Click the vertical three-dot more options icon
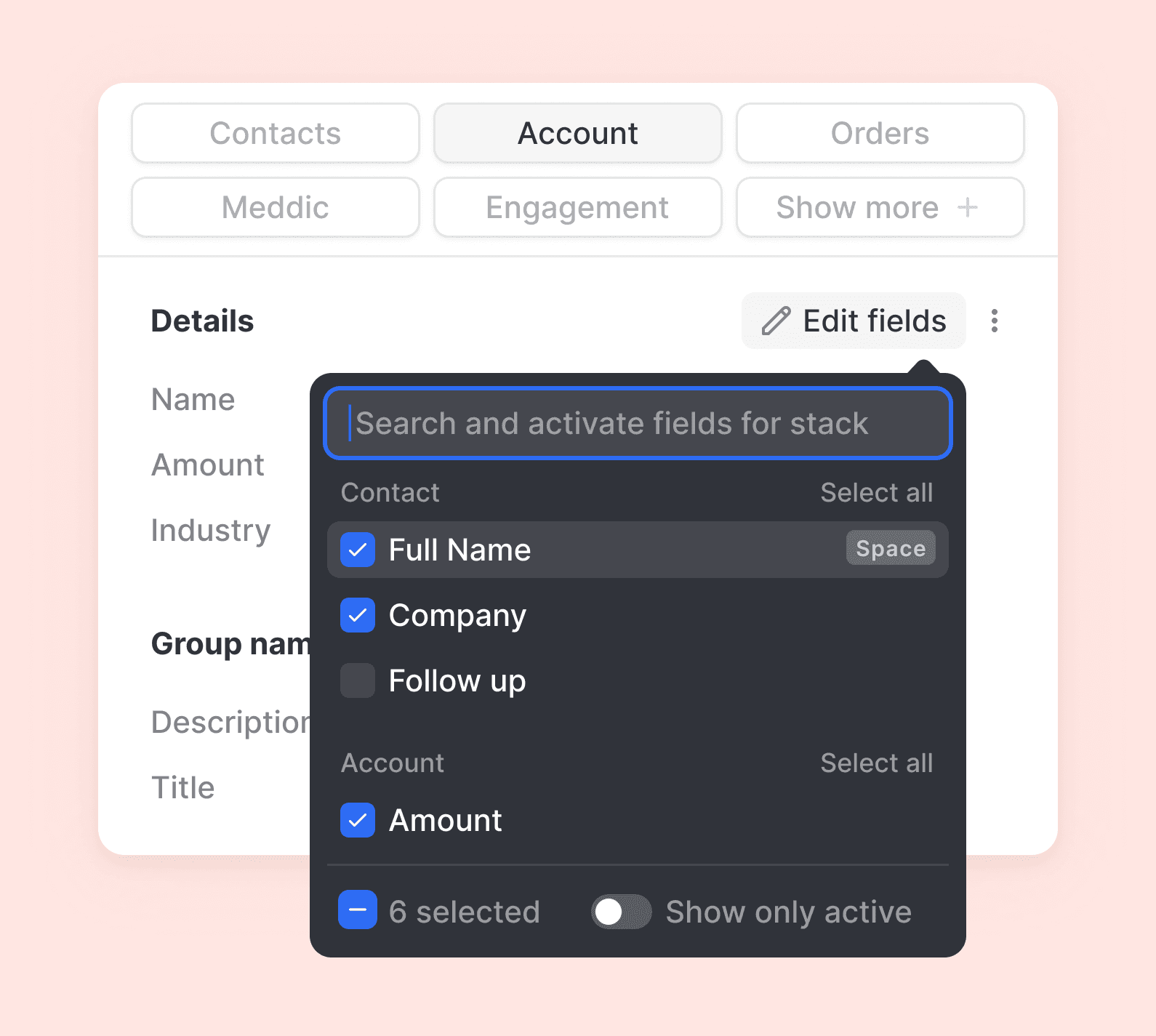The height and width of the screenshot is (1036, 1156). (994, 321)
